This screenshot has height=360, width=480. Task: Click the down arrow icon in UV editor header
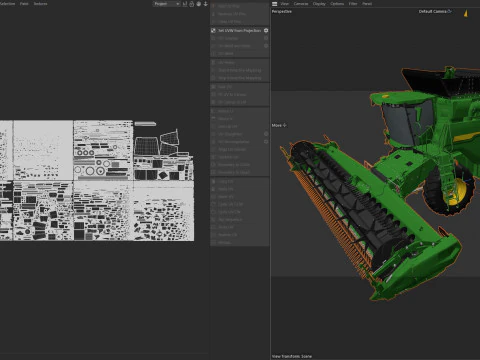[205, 4]
